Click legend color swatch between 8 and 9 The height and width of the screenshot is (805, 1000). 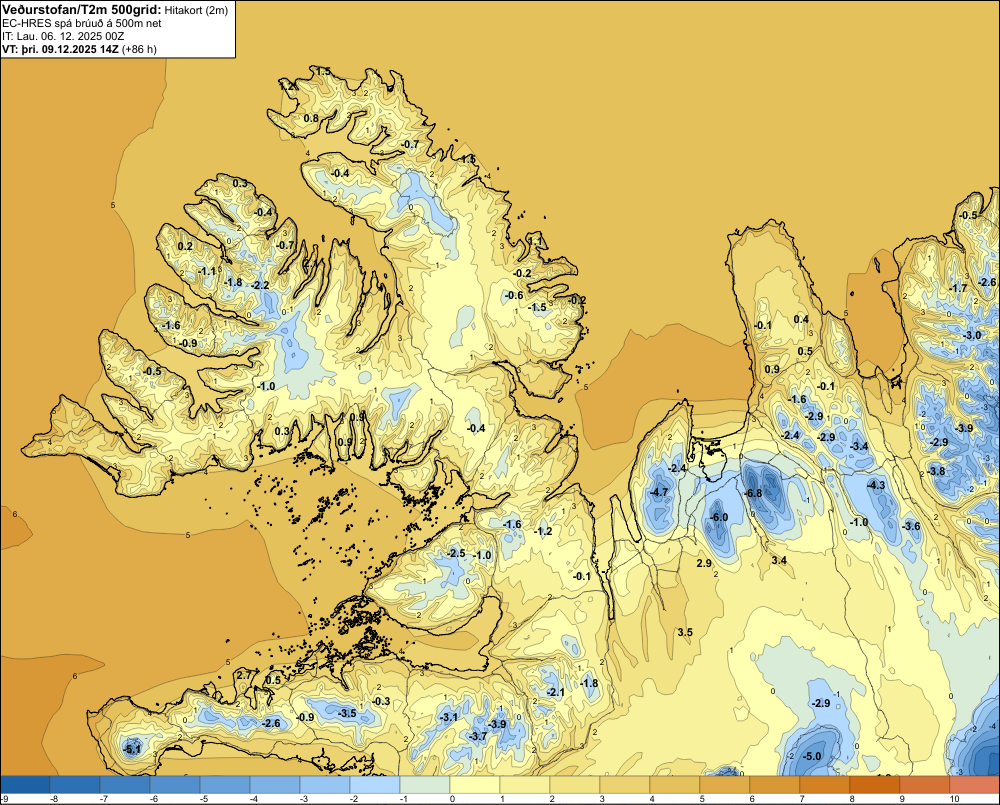pyautogui.click(x=874, y=784)
